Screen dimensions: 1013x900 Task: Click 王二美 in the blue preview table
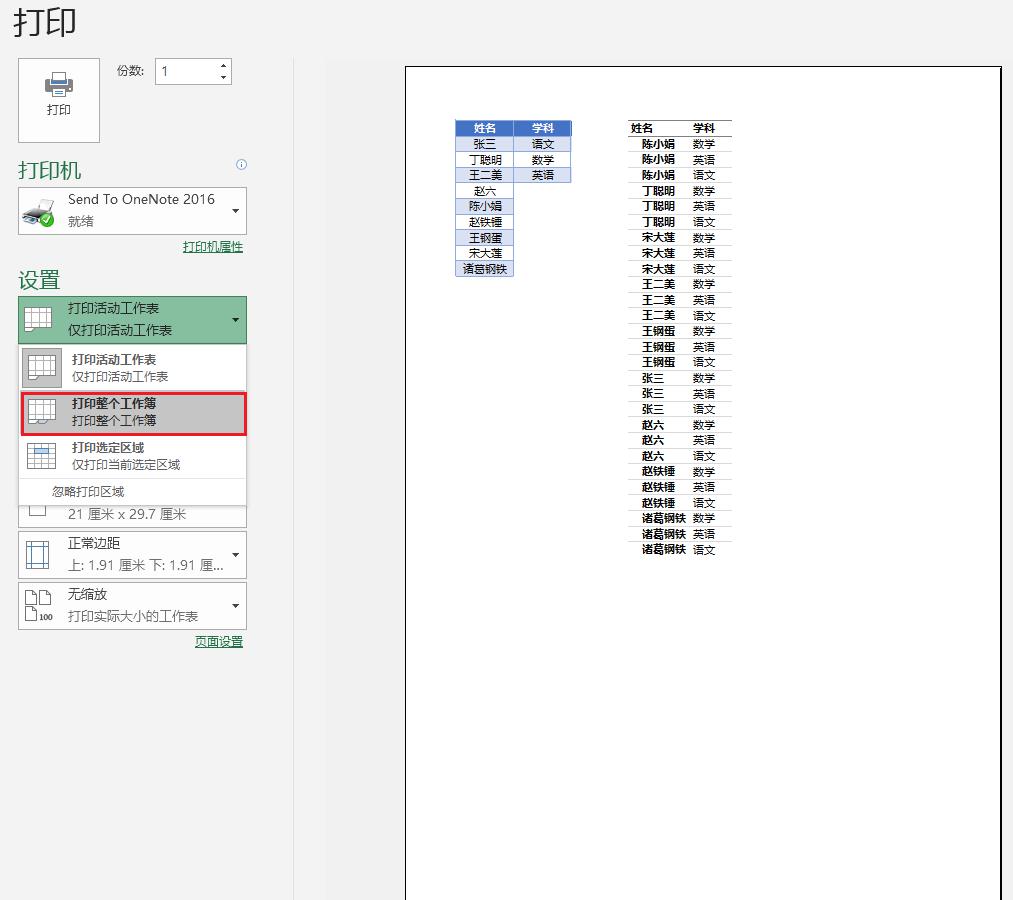click(x=485, y=175)
